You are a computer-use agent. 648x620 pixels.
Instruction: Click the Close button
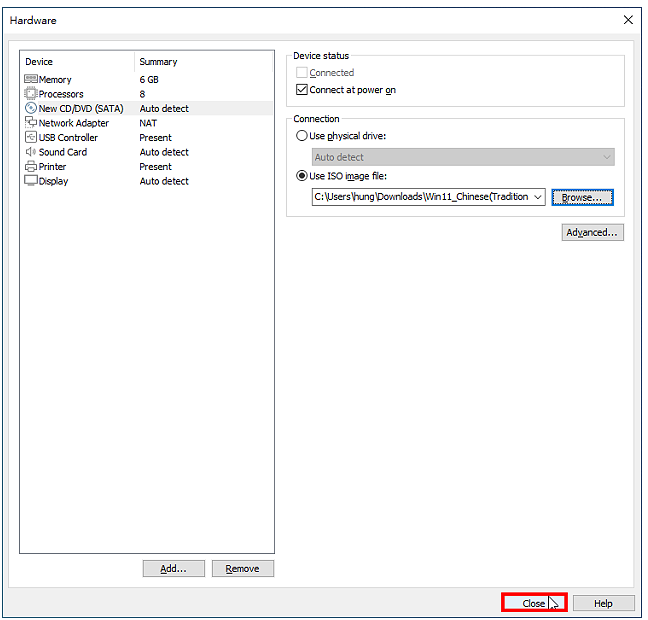pos(534,603)
